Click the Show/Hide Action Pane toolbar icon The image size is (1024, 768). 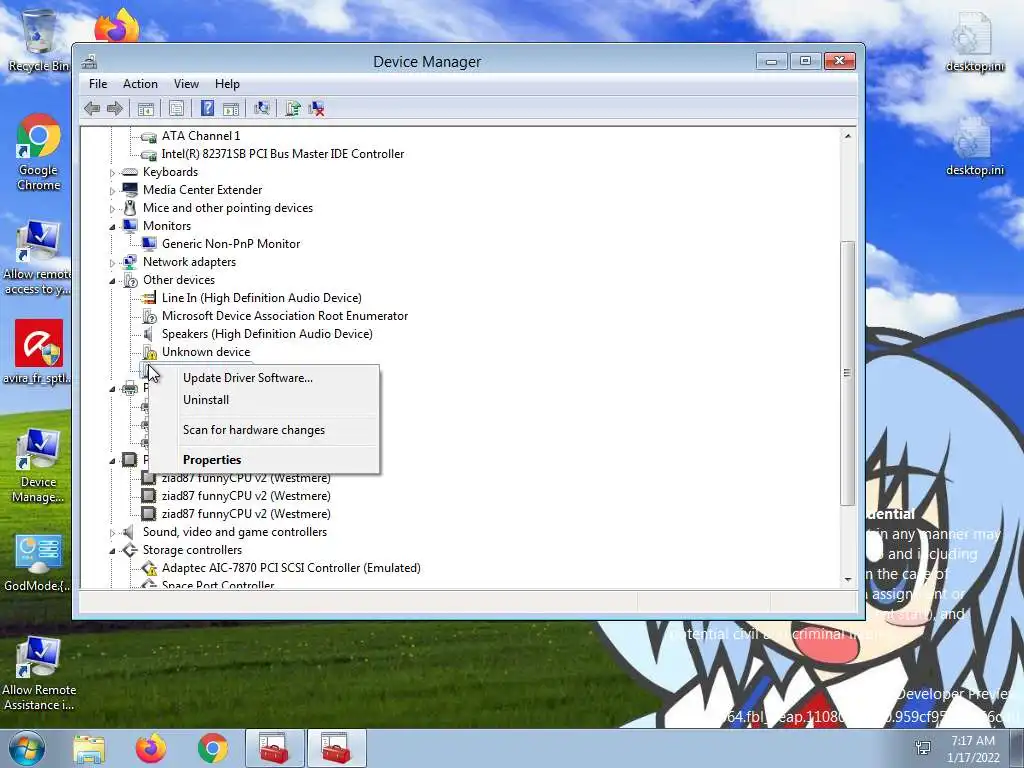231,108
